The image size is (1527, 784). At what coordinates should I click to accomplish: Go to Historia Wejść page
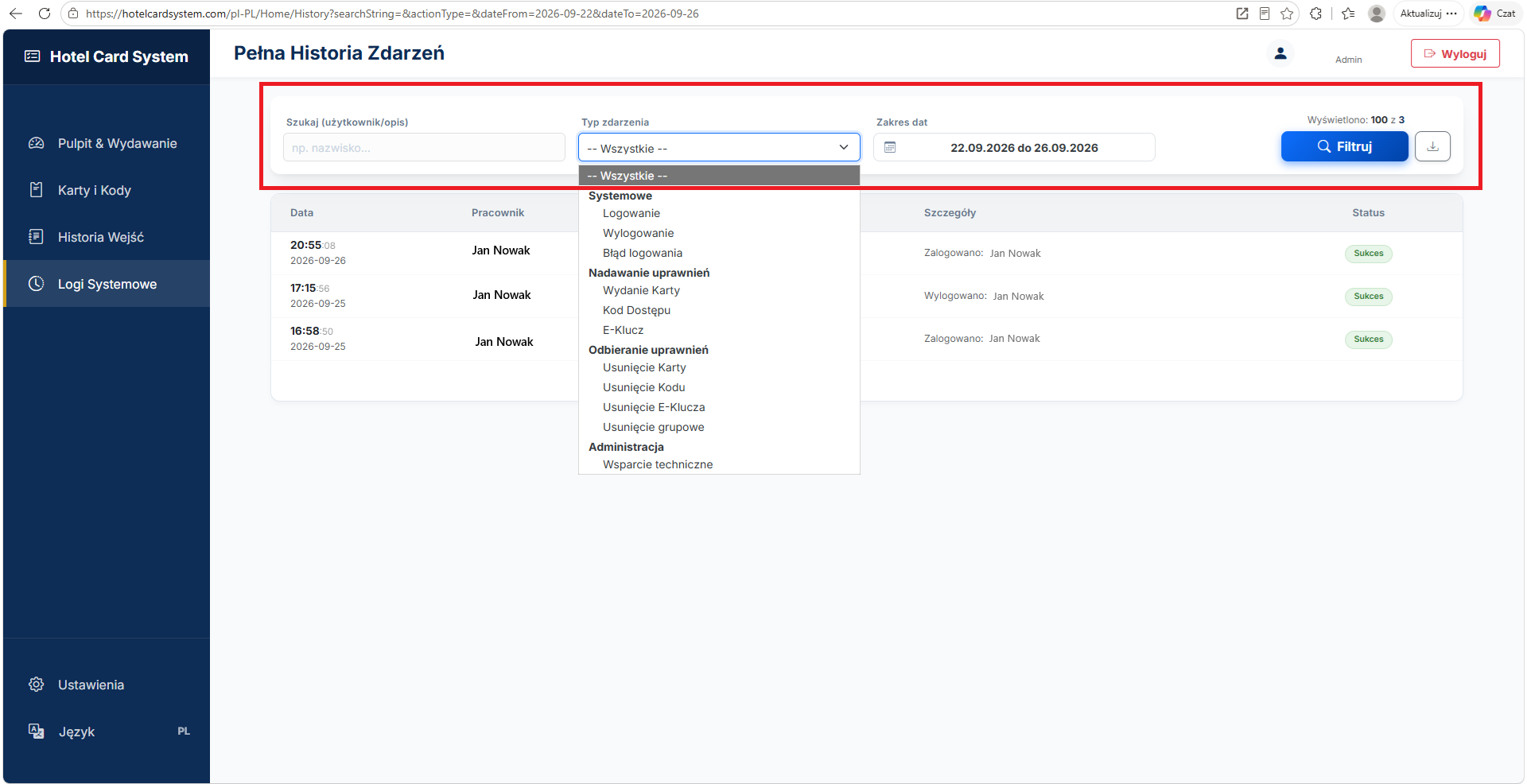click(x=107, y=237)
